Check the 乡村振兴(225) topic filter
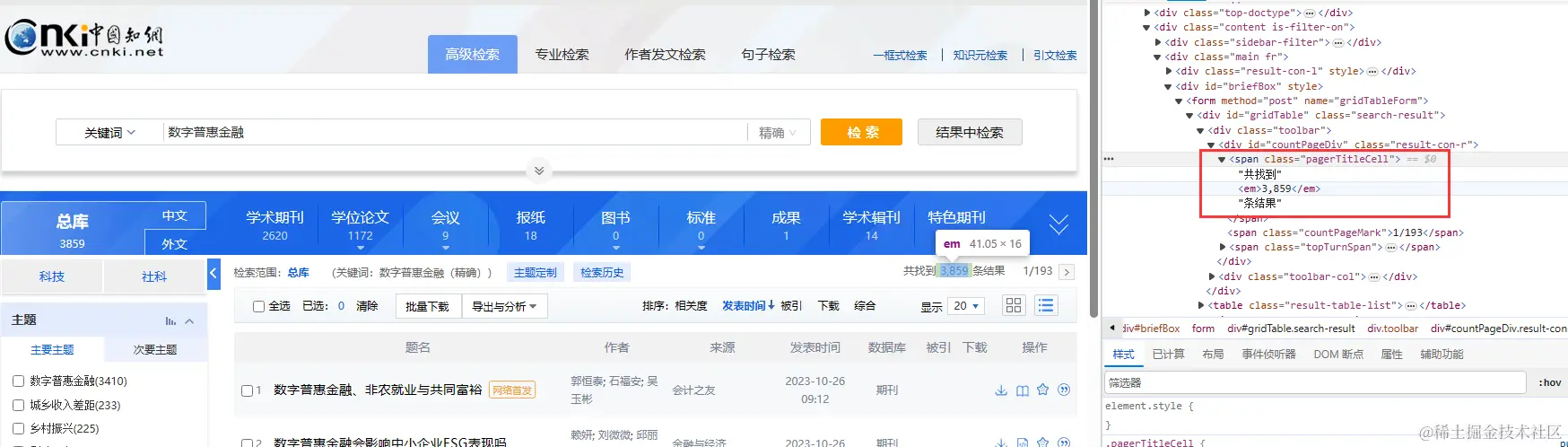Viewport: 1568px width, 447px height. point(18,429)
